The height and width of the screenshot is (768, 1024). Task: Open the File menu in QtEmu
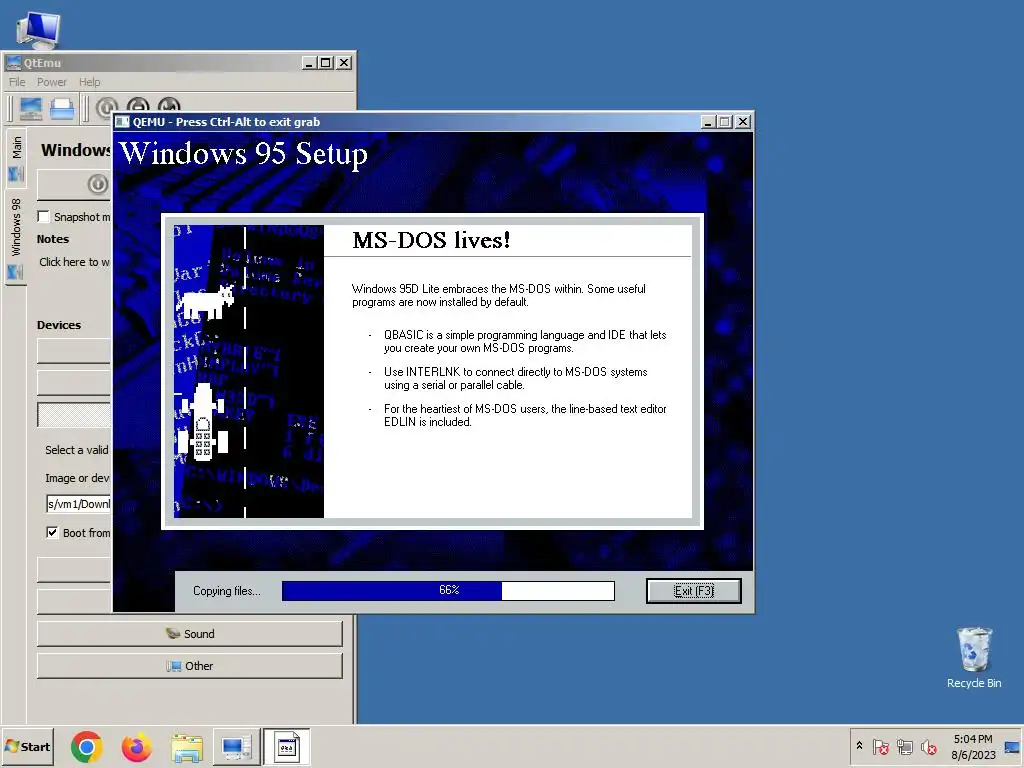click(x=17, y=82)
